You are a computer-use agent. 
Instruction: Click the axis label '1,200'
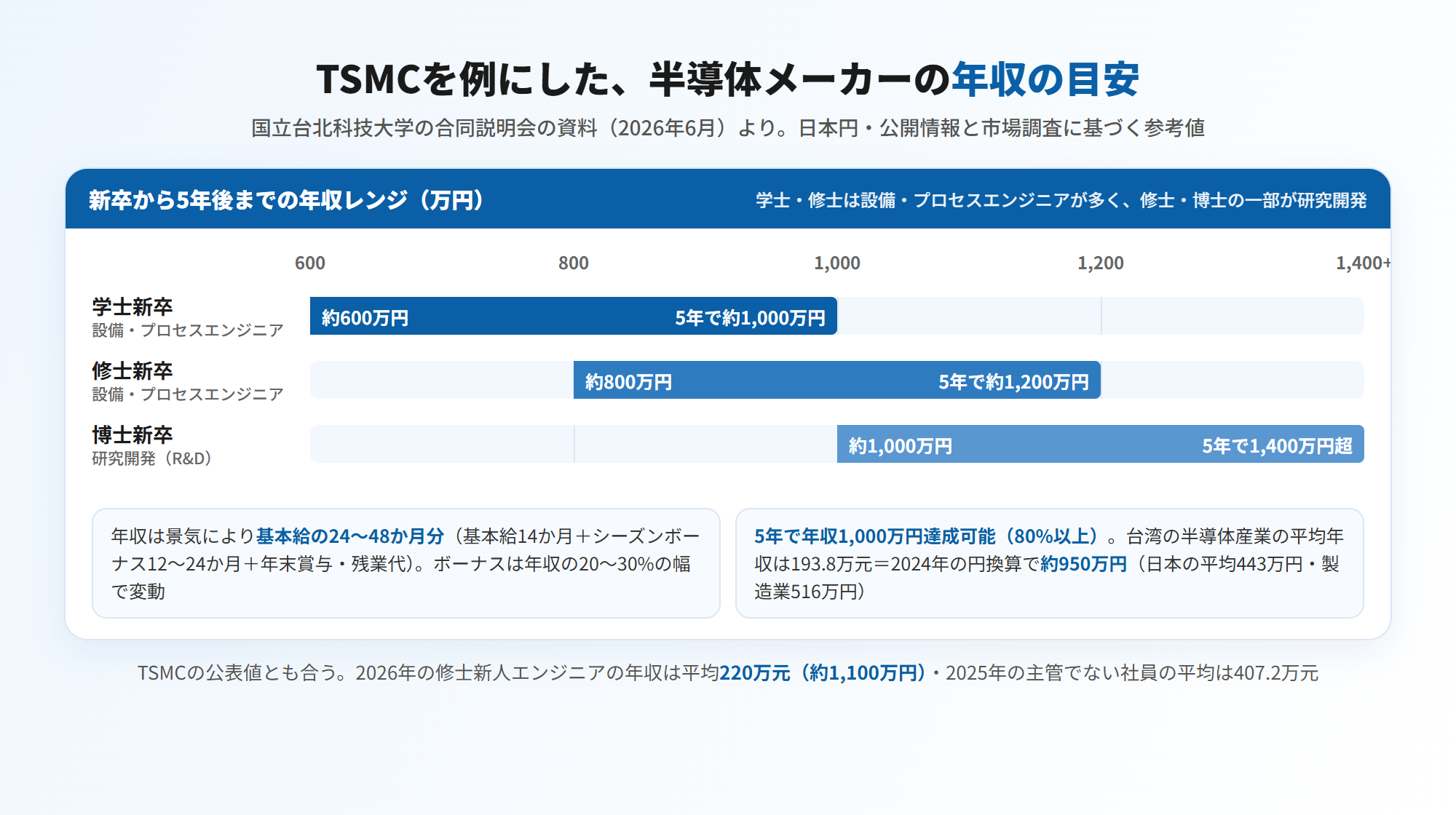click(1101, 263)
